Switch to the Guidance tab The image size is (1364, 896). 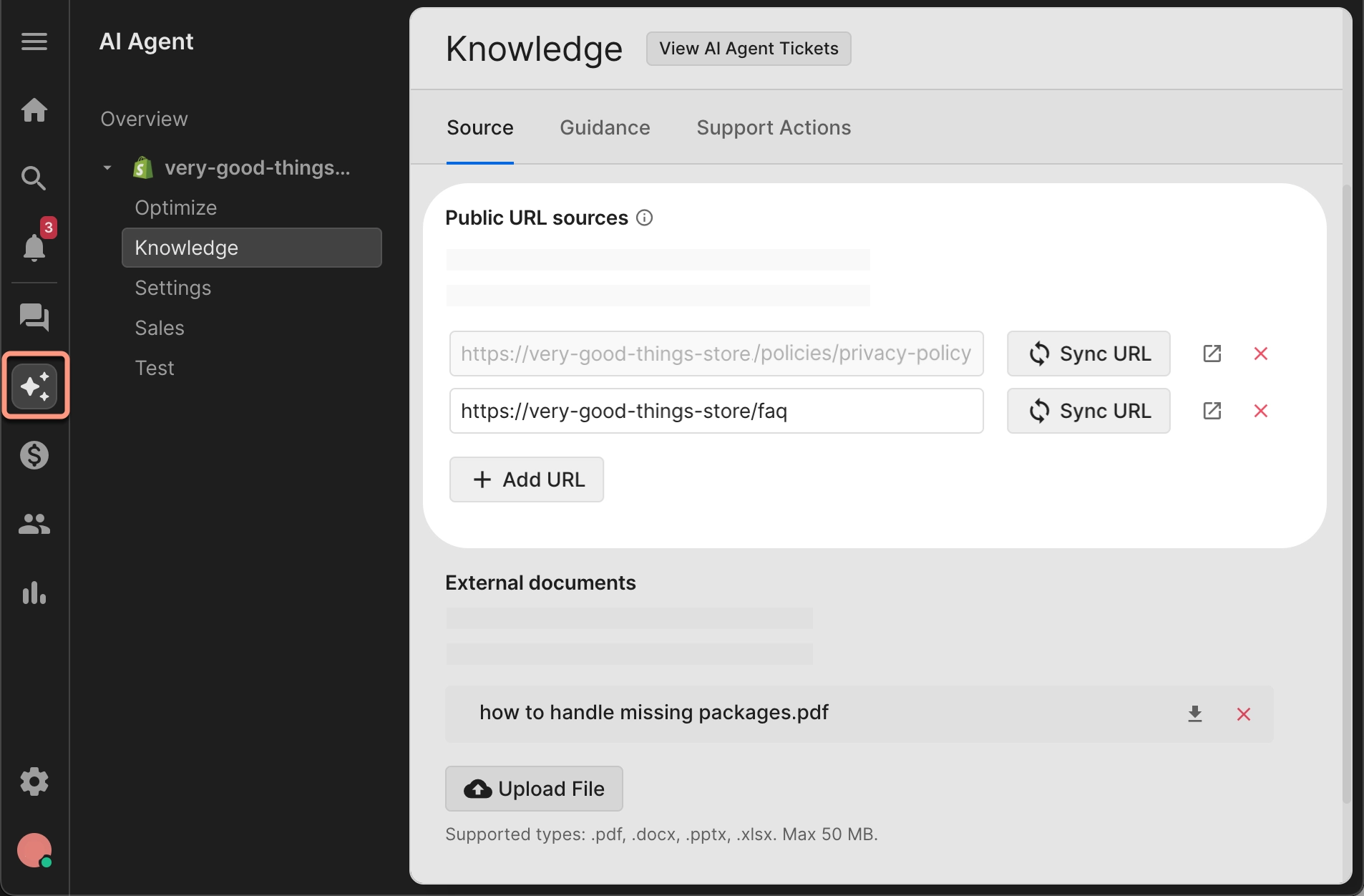click(x=605, y=128)
